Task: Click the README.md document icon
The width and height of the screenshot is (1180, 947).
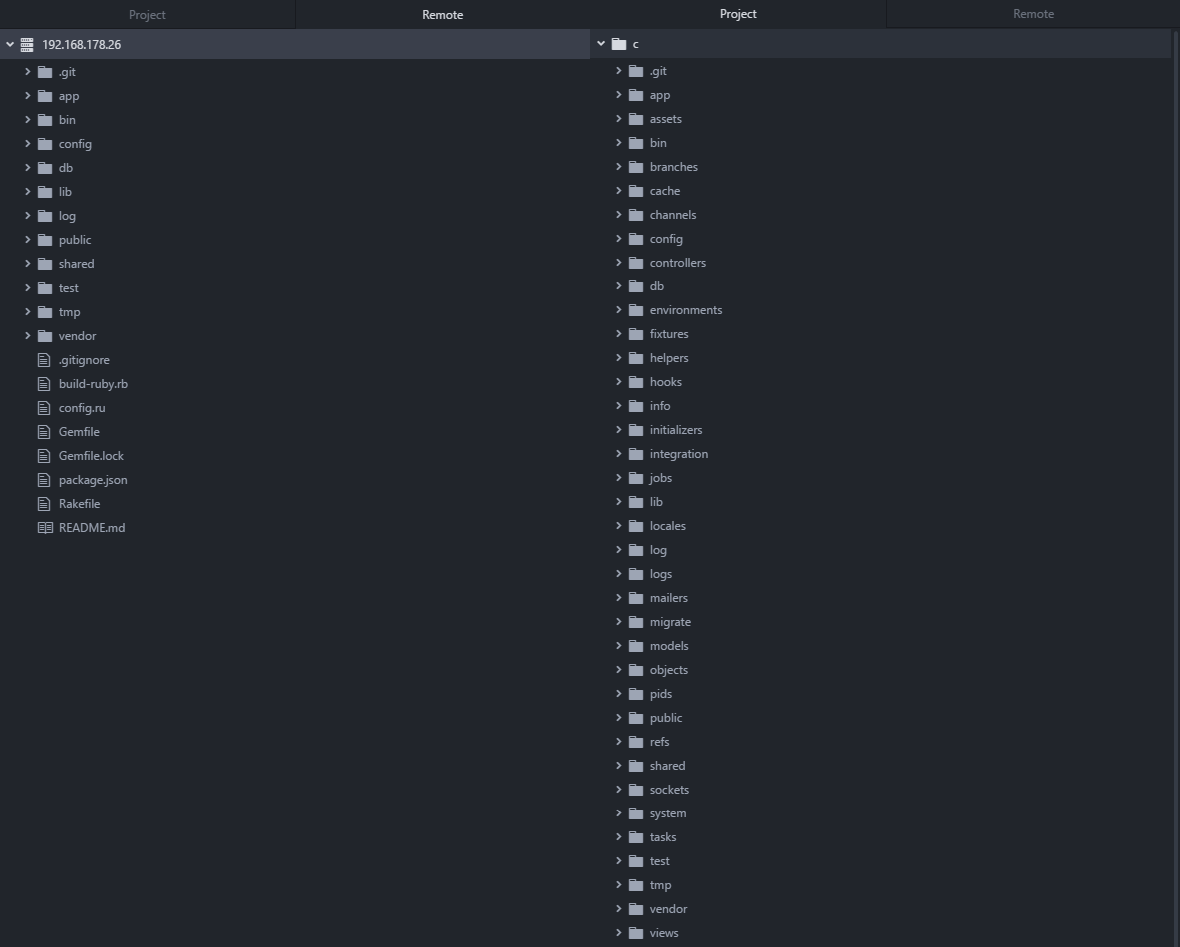Action: [x=45, y=527]
